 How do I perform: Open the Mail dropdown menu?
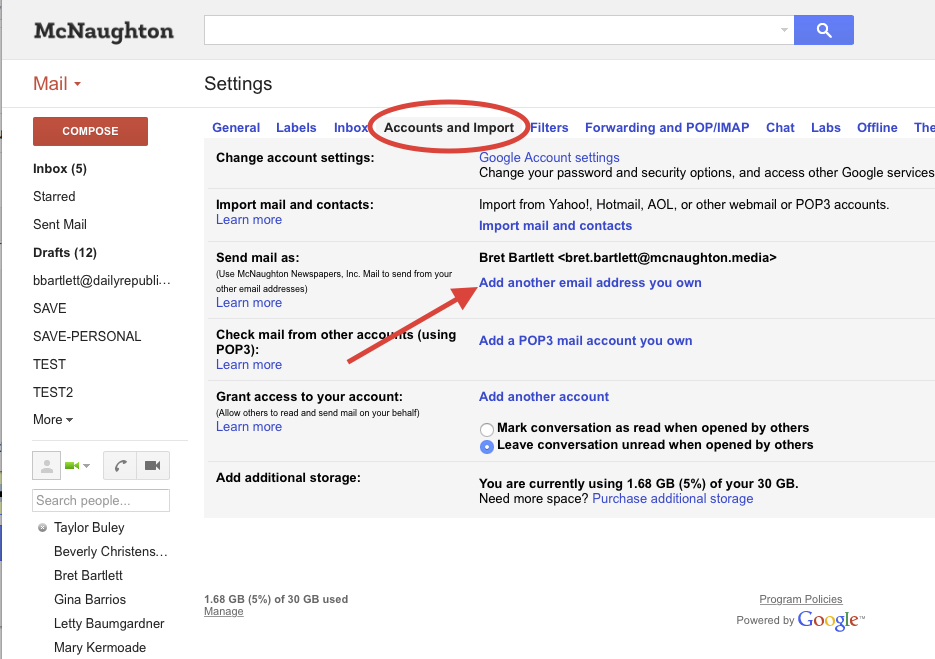[57, 84]
